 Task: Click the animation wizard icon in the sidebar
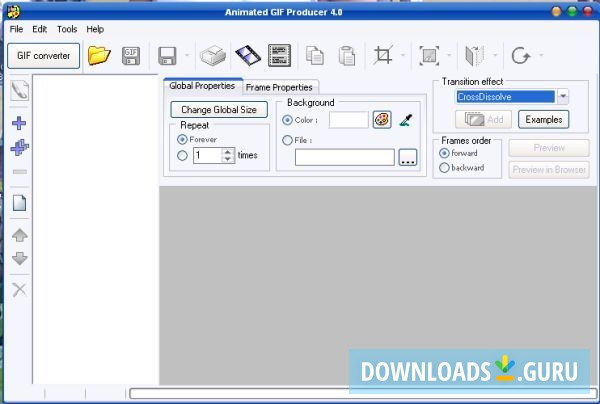point(20,91)
